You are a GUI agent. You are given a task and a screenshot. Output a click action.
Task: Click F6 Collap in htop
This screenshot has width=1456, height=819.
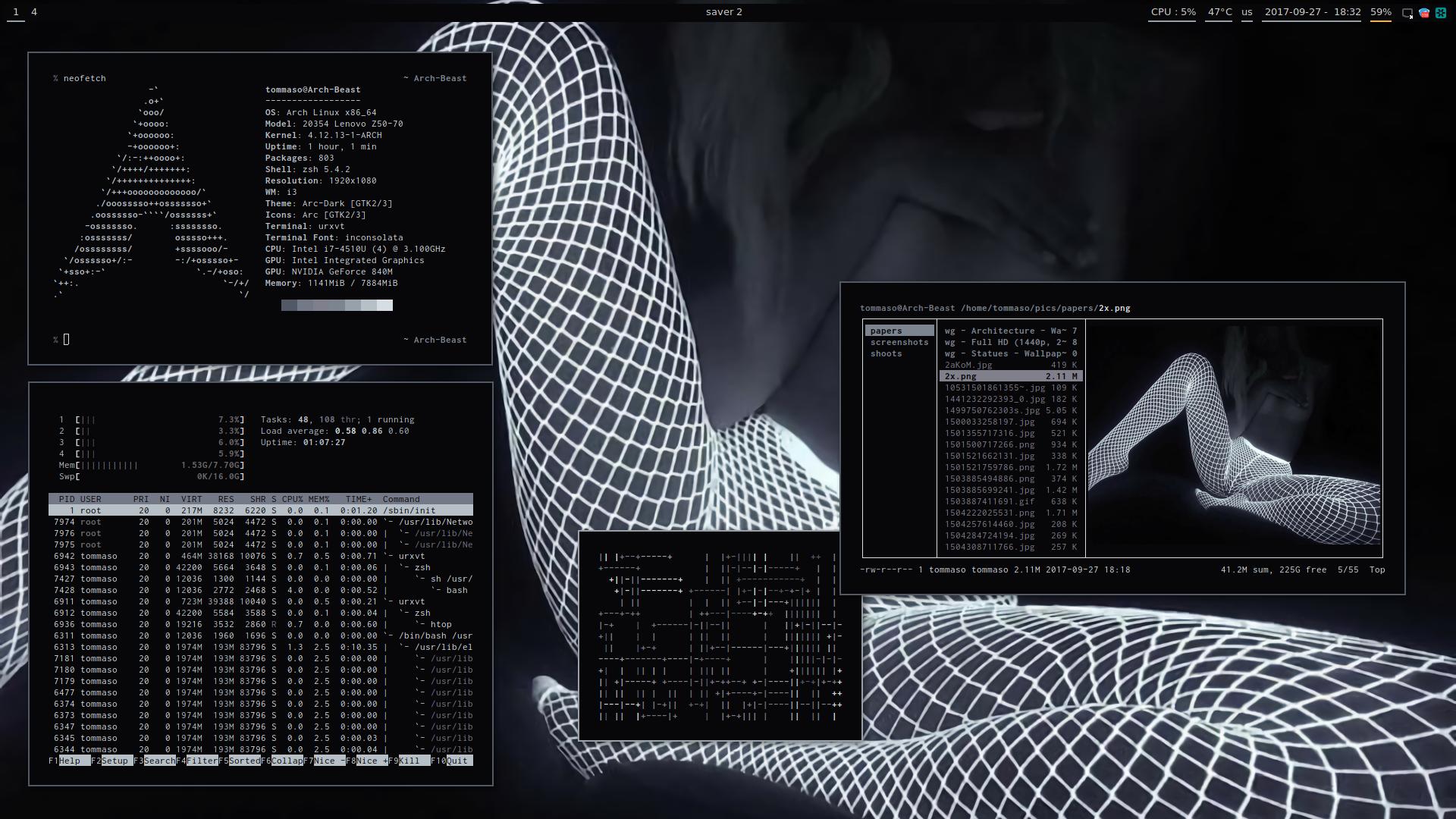(x=282, y=761)
